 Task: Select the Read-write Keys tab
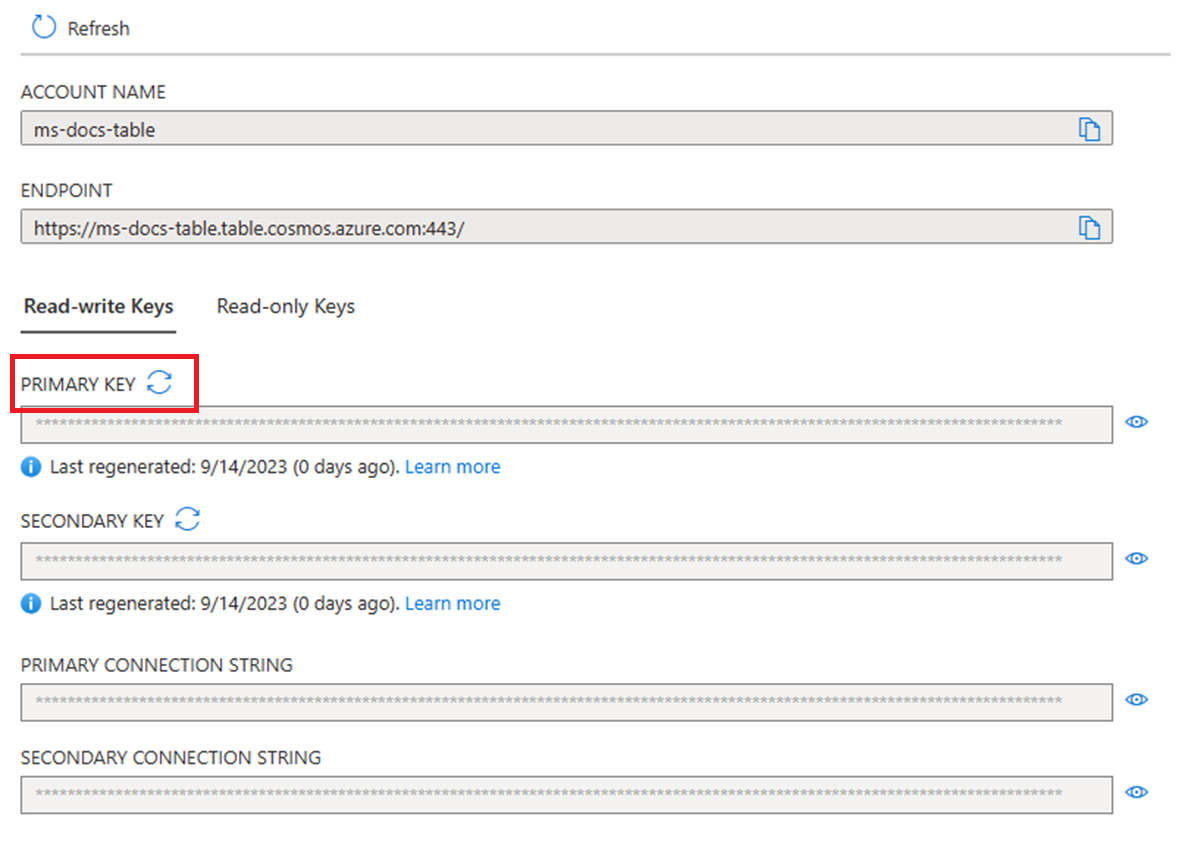(x=98, y=306)
